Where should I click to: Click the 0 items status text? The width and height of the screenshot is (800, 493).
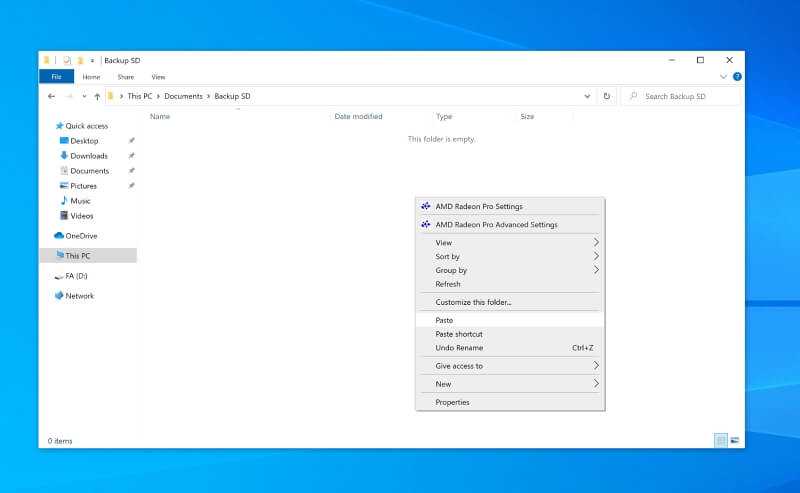coord(60,441)
